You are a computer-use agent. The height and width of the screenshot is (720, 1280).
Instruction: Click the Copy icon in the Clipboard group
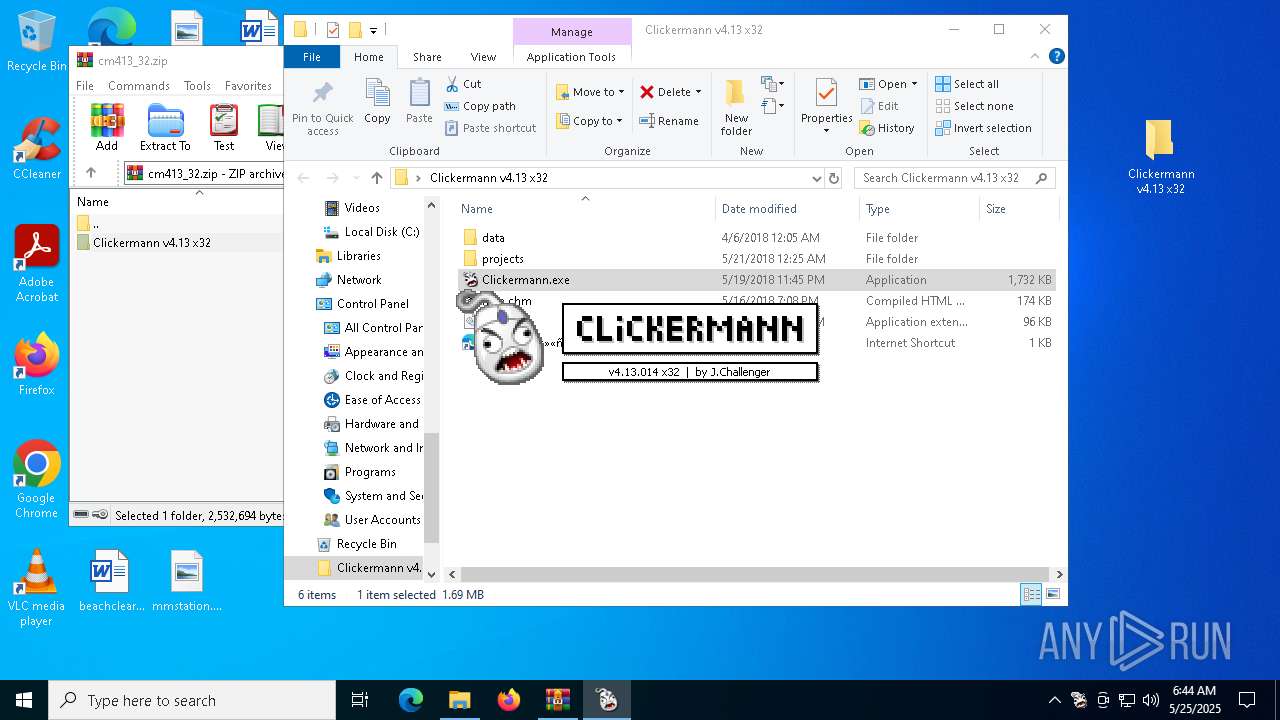(377, 101)
